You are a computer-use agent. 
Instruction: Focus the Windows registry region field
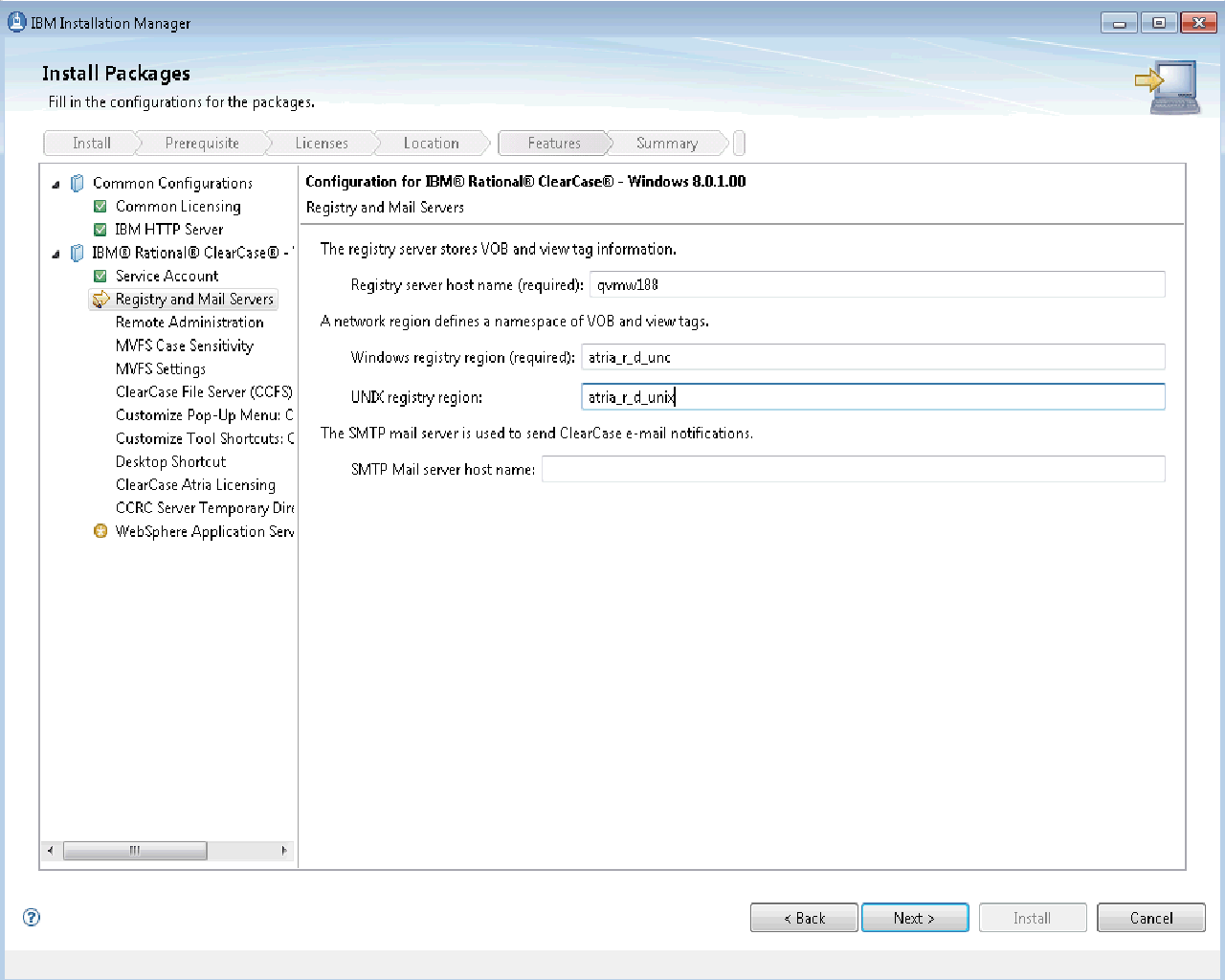pyautogui.click(x=874, y=357)
